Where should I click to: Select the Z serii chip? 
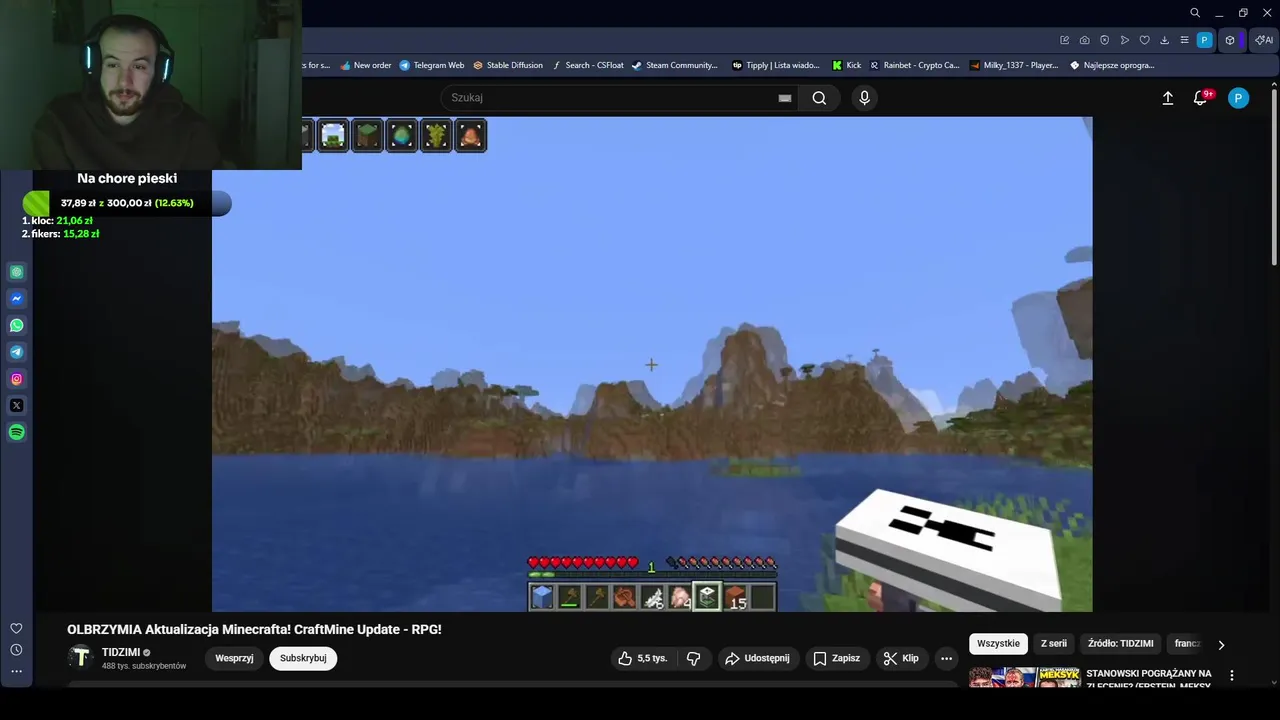pyautogui.click(x=1054, y=644)
